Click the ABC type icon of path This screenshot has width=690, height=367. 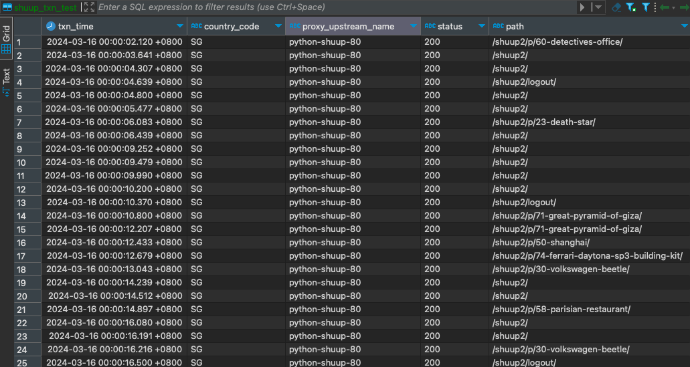[498, 26]
